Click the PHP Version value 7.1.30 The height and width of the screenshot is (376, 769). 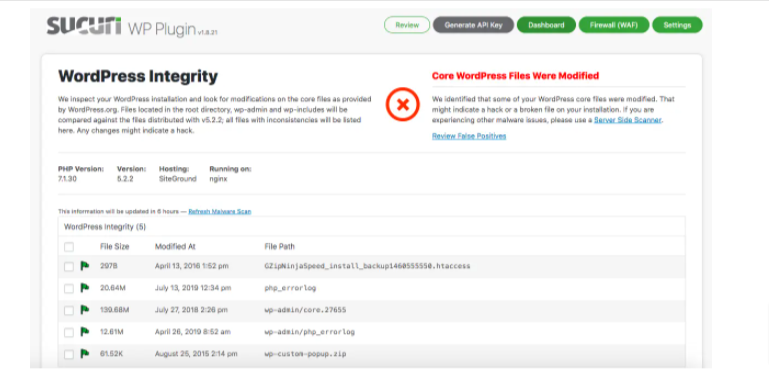coord(67,179)
